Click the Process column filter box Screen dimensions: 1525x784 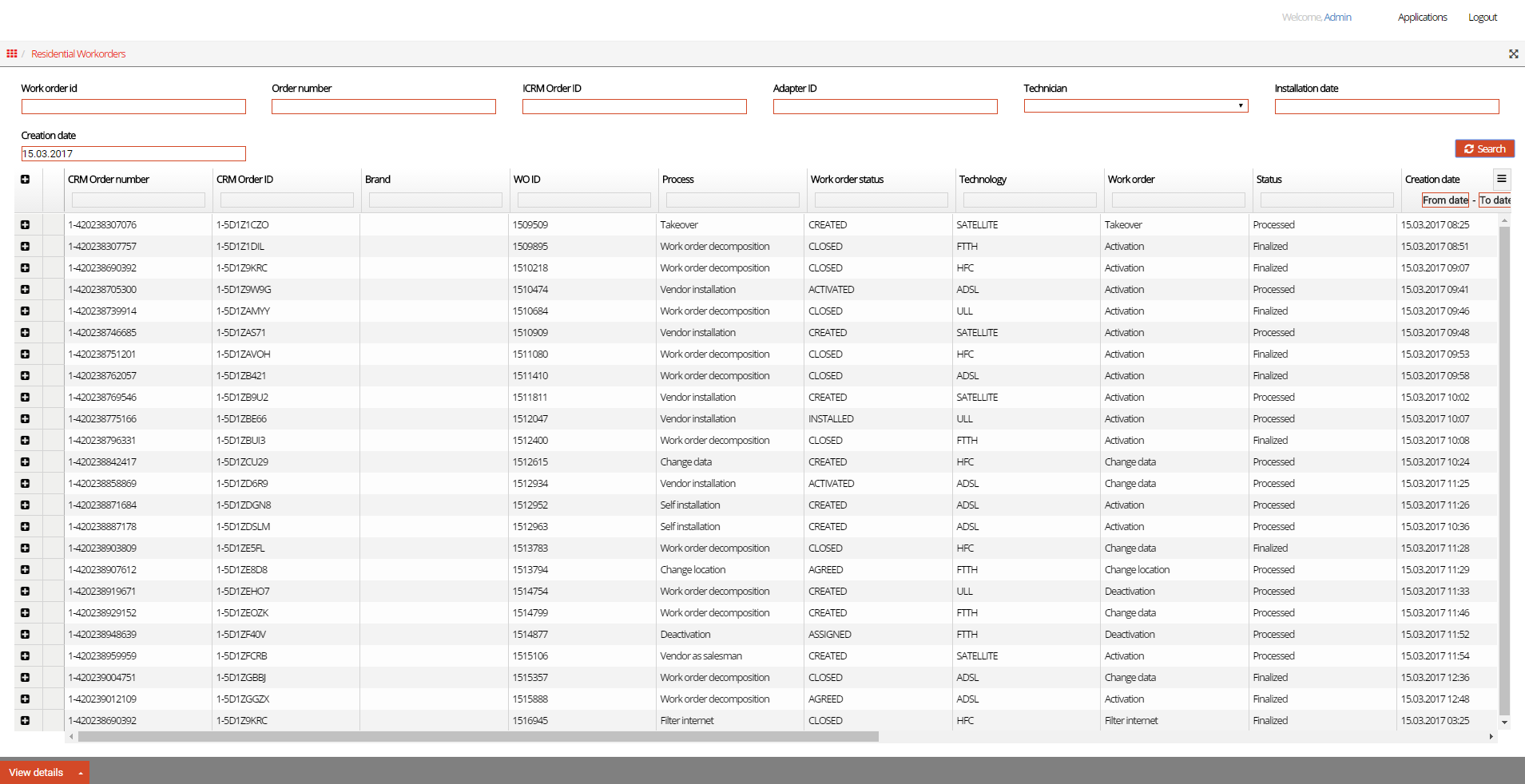coord(733,200)
